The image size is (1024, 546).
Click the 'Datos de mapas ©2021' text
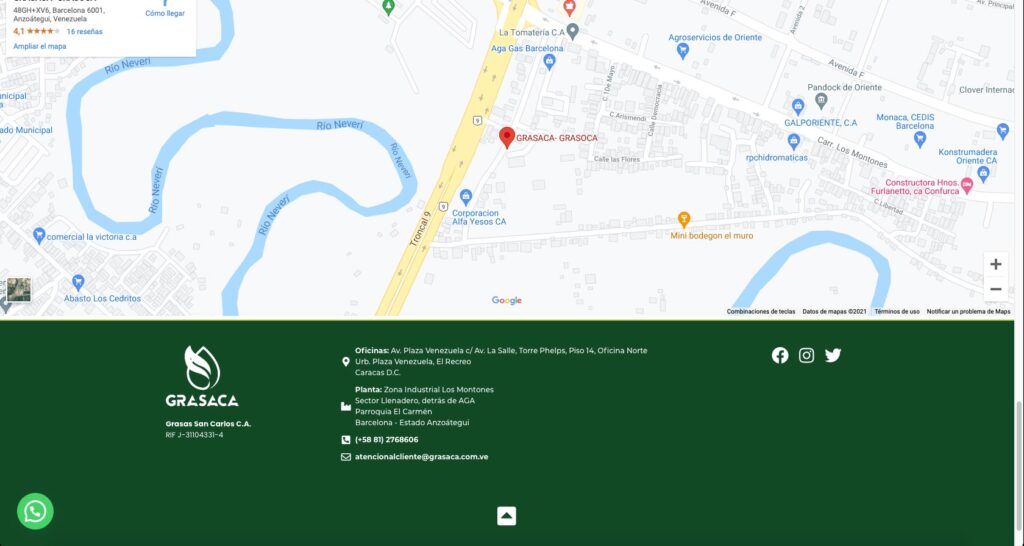click(834, 312)
